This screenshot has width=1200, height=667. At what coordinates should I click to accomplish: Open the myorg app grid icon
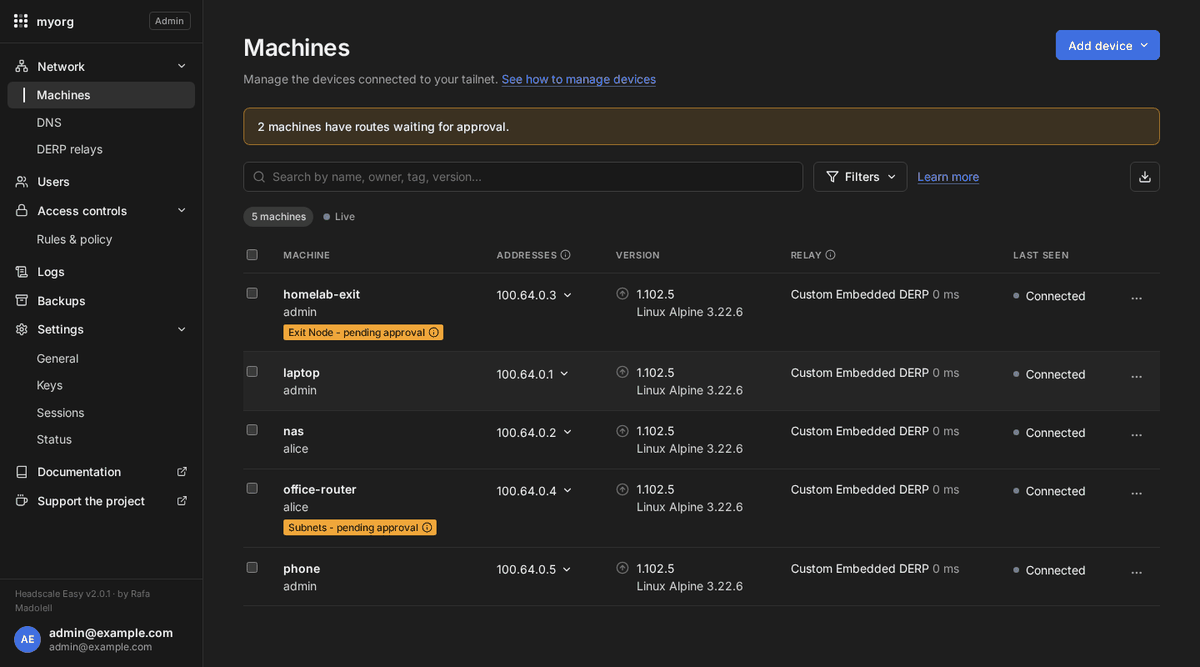[21, 21]
